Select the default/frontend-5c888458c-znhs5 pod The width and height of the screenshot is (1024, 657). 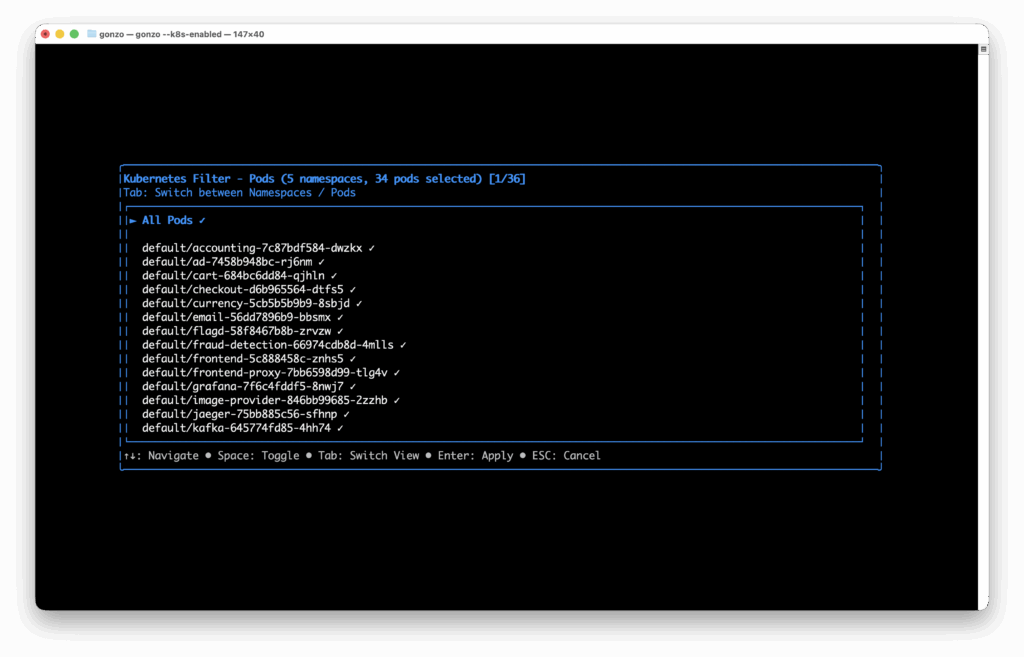pyautogui.click(x=242, y=359)
